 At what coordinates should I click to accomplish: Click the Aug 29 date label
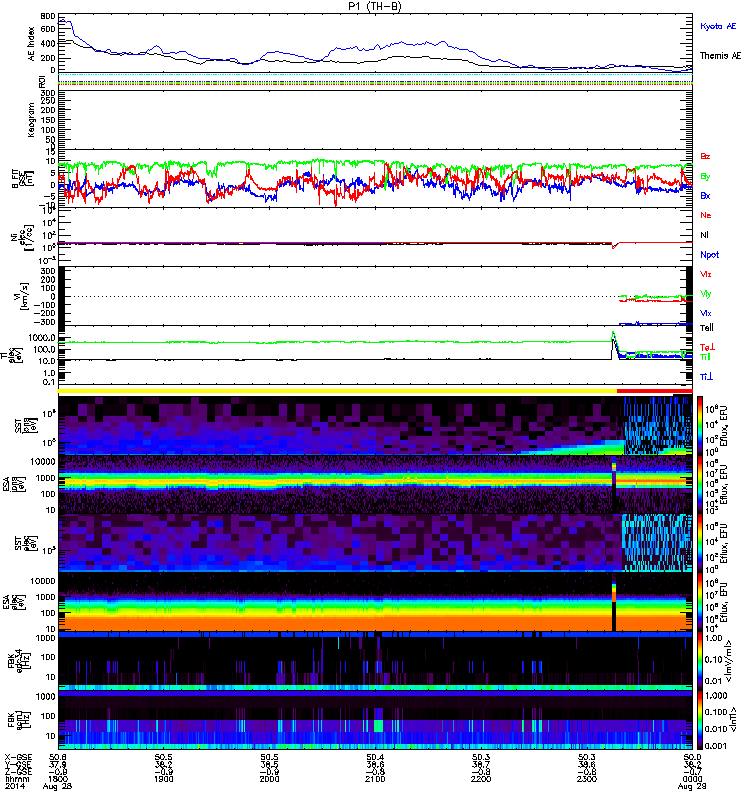(692, 786)
